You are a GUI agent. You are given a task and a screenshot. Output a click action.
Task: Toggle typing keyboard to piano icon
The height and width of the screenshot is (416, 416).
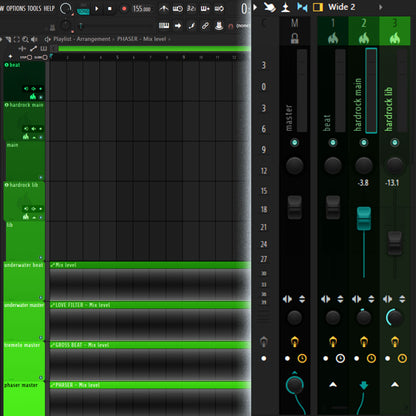point(164,25)
